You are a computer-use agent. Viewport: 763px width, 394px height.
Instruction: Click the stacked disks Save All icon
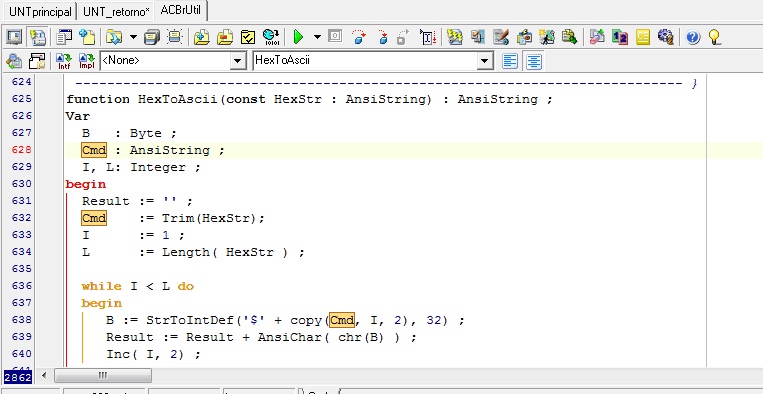click(152, 37)
